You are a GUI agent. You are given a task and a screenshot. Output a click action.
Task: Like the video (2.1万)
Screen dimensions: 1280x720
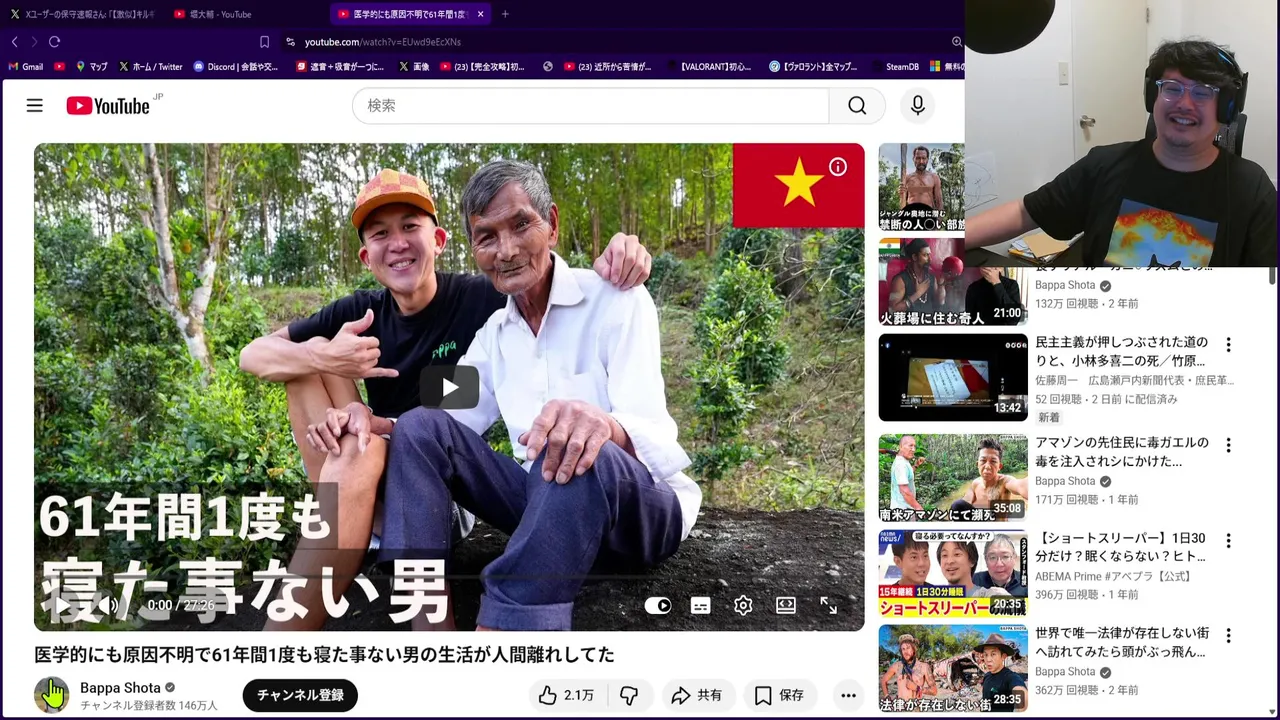(566, 695)
